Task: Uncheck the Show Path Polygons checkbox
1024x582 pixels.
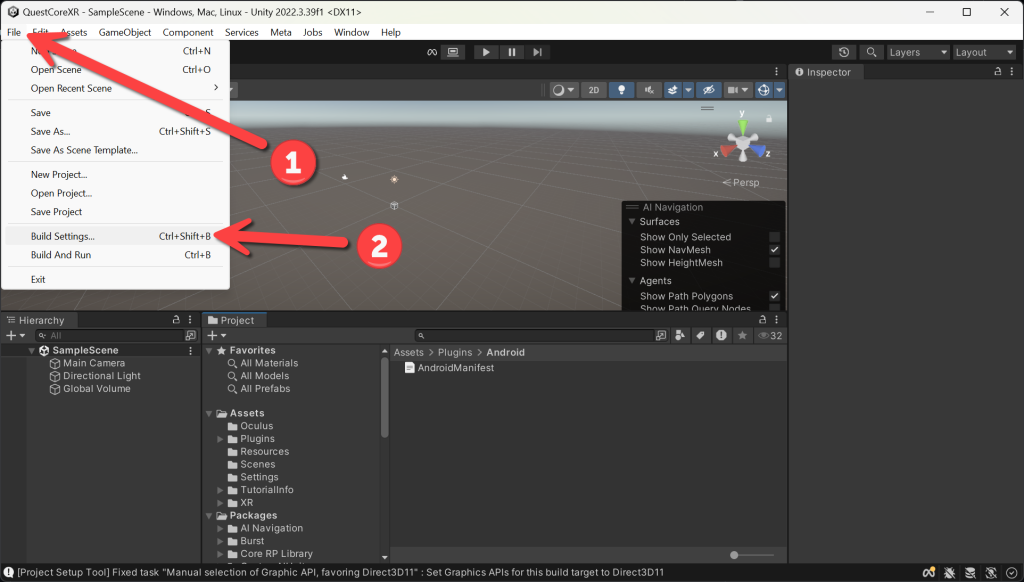Action: click(775, 296)
